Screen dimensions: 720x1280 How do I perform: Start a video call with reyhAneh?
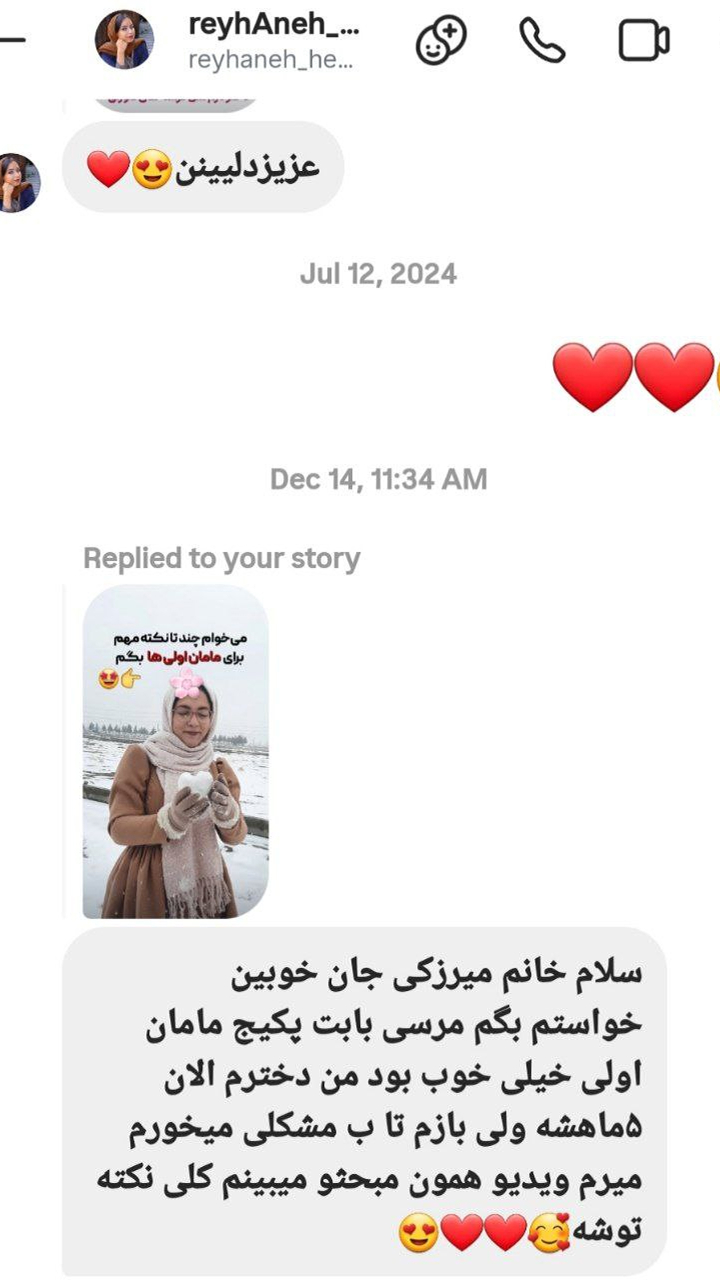point(644,41)
